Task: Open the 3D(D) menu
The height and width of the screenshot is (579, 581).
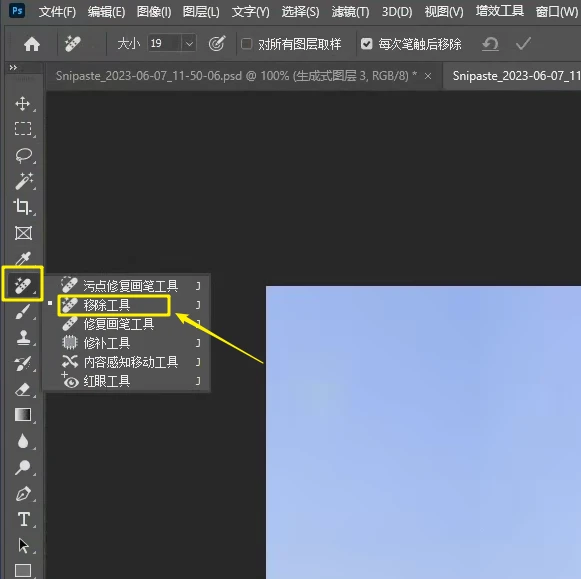Action: click(x=397, y=12)
